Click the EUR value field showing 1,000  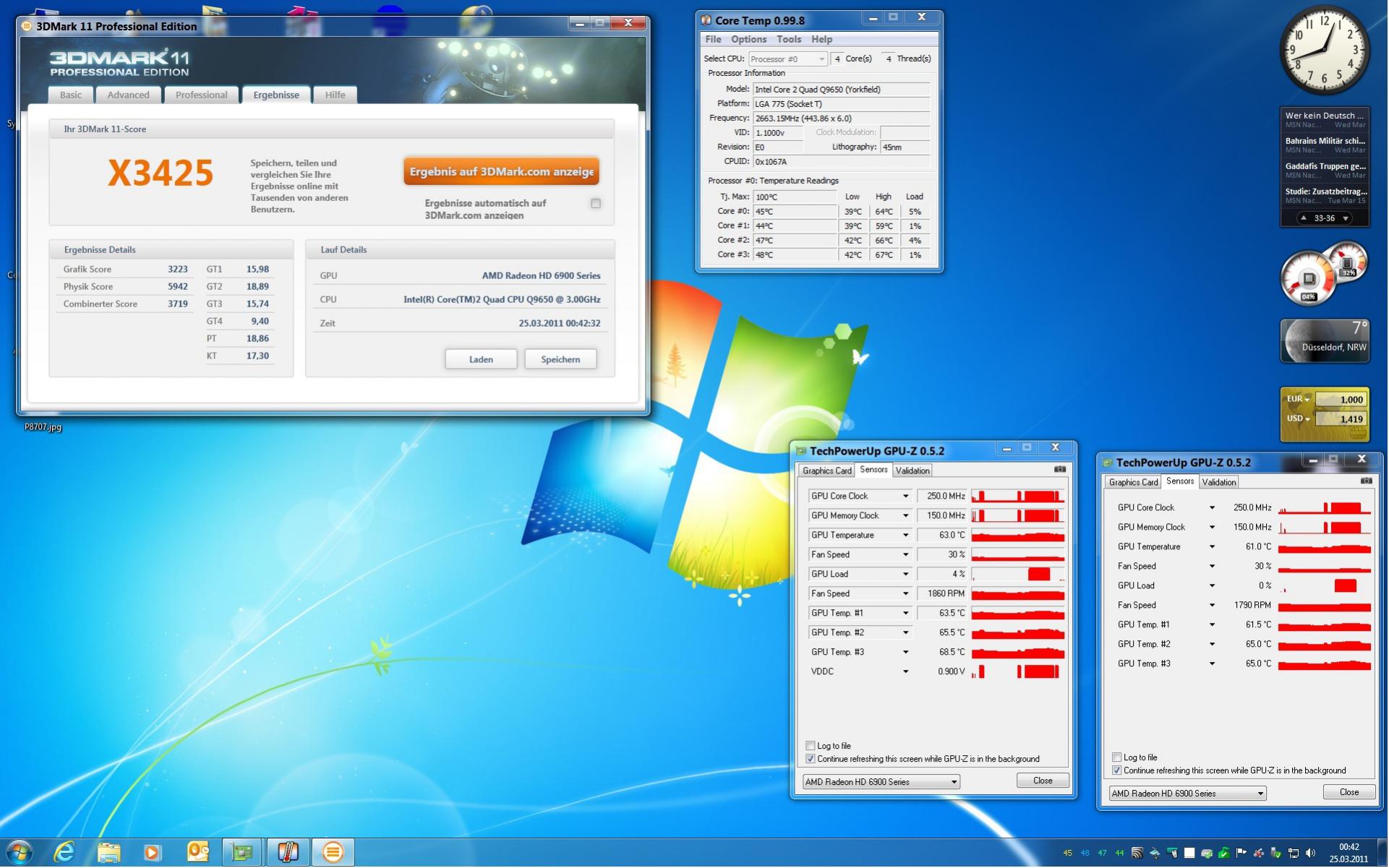1341,400
